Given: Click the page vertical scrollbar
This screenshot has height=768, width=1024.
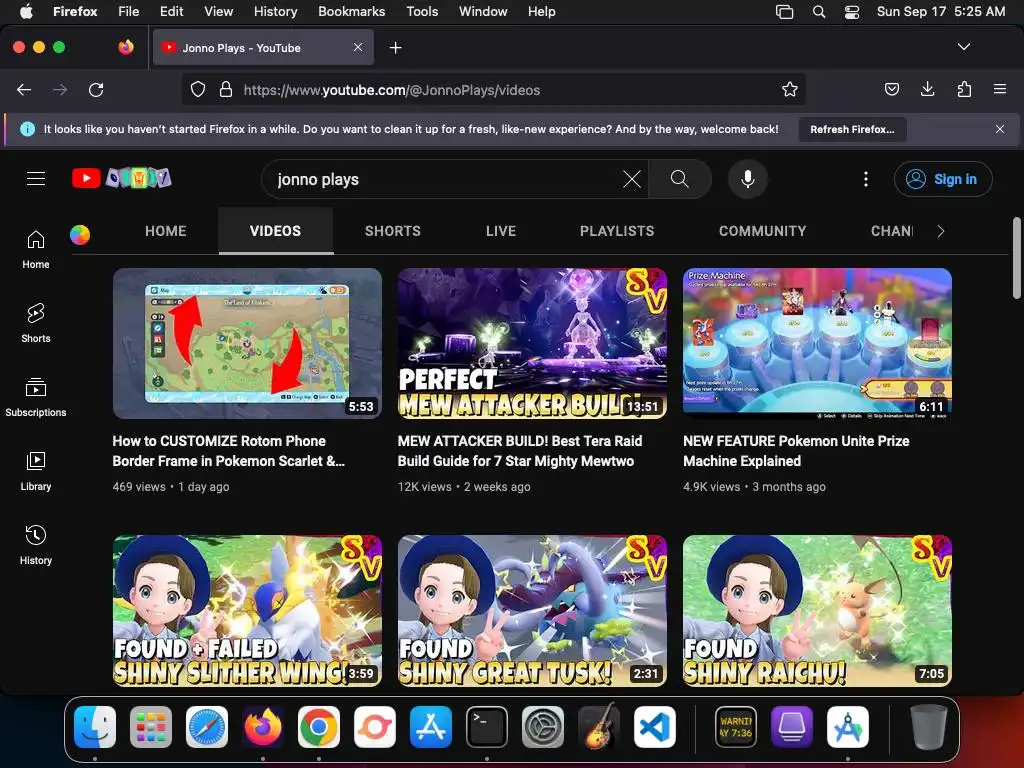Looking at the screenshot, I should click(1017, 258).
